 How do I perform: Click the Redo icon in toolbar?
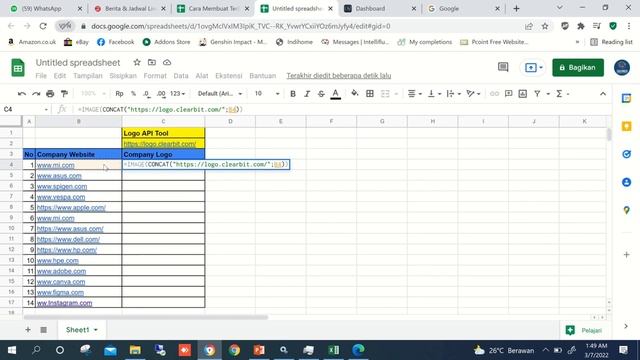[x=36, y=94]
